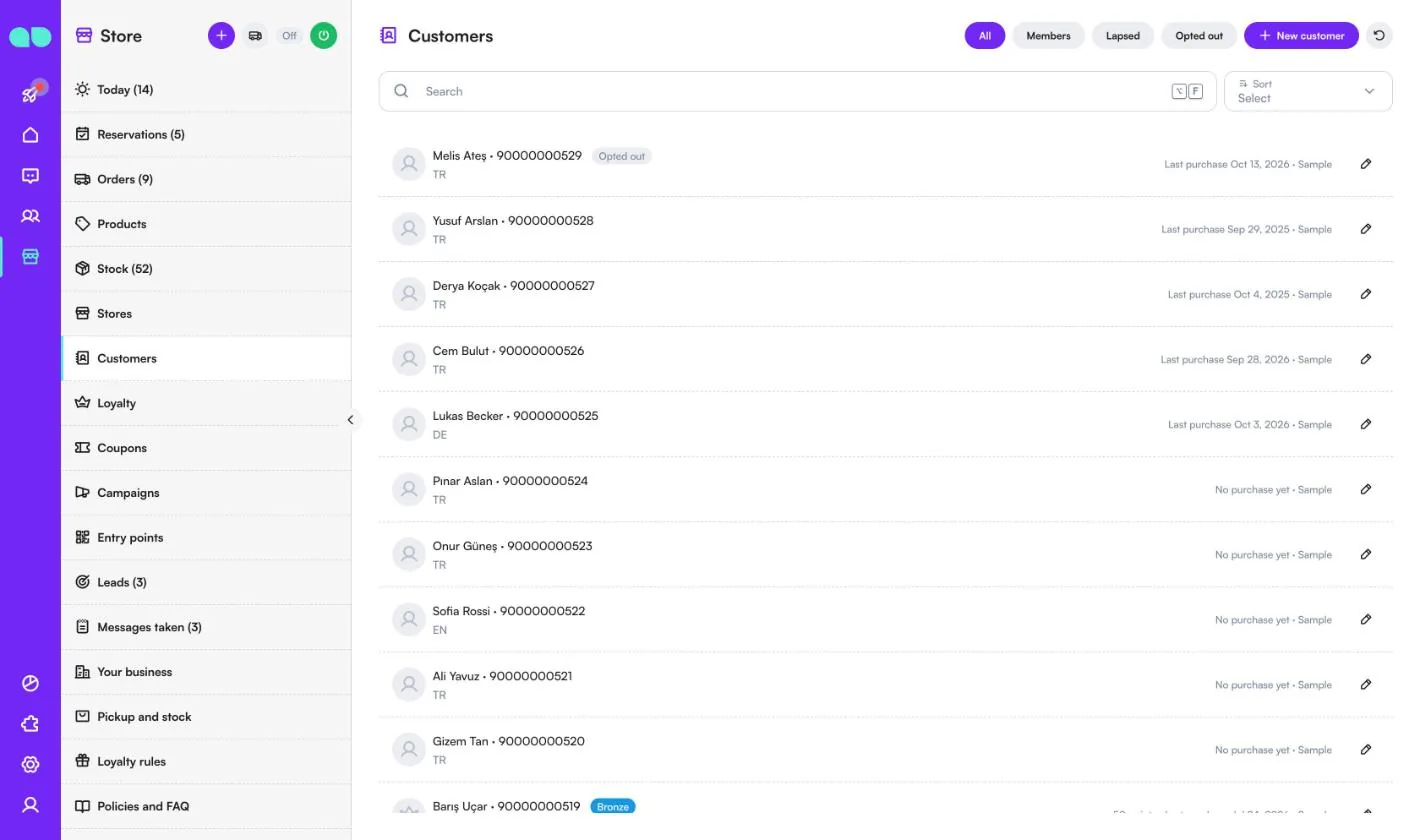Image resolution: width=1420 pixels, height=840 pixels.
Task: Edit customer Melis Ateş with pencil icon
Action: pyautogui.click(x=1366, y=164)
